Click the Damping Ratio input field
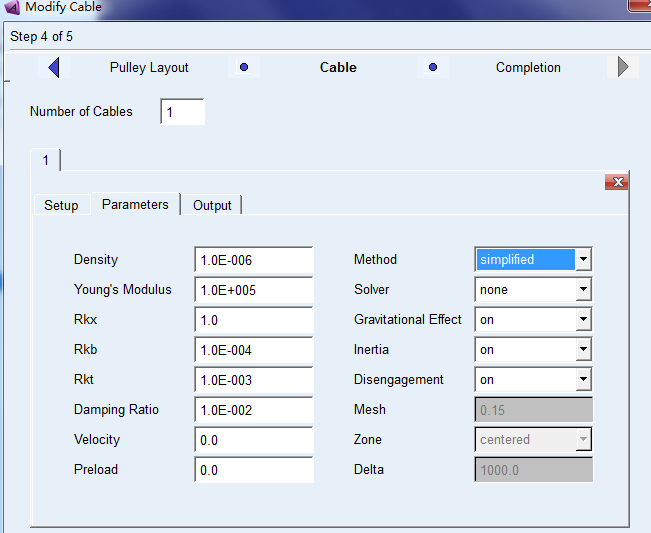This screenshot has height=533, width=651. click(x=253, y=410)
